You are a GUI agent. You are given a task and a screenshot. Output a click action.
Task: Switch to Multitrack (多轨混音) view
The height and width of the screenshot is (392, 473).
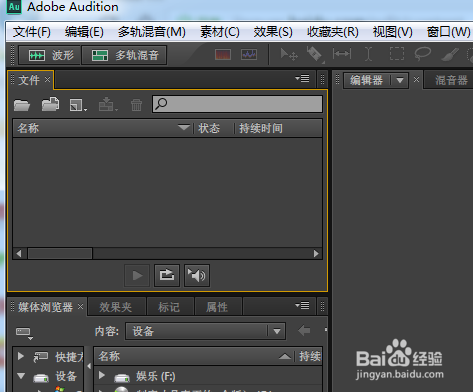124,55
